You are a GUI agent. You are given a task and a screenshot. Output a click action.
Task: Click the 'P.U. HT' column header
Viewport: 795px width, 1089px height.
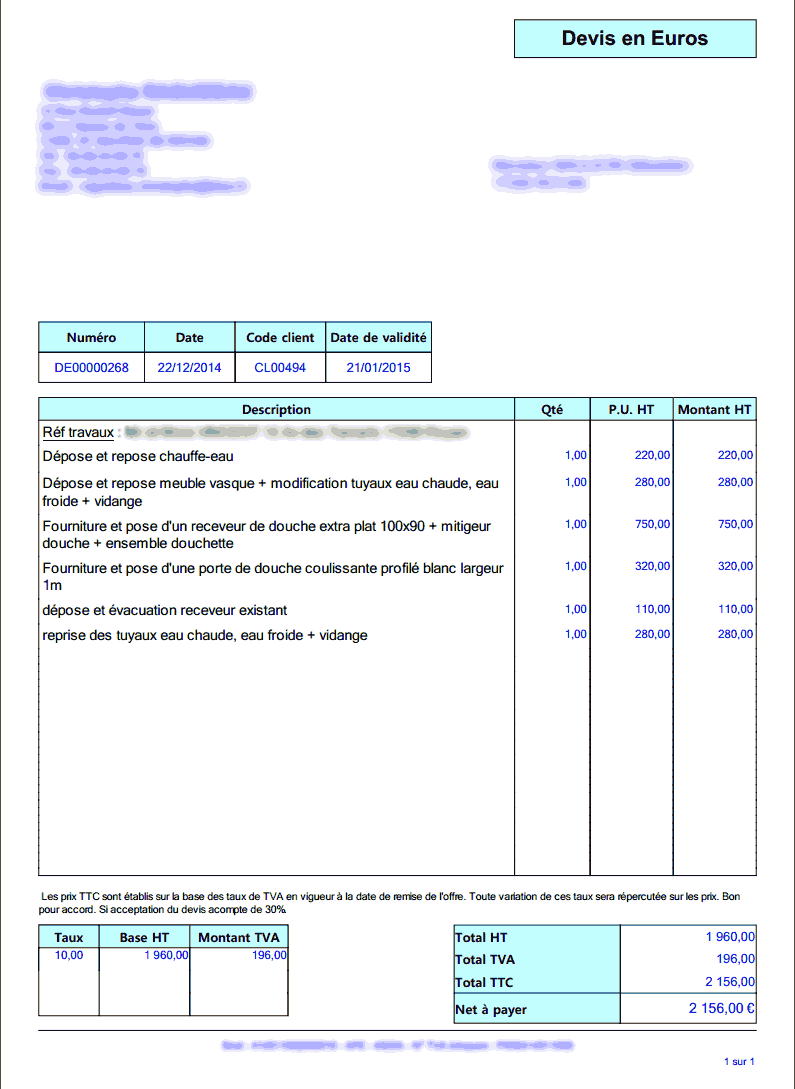click(631, 409)
